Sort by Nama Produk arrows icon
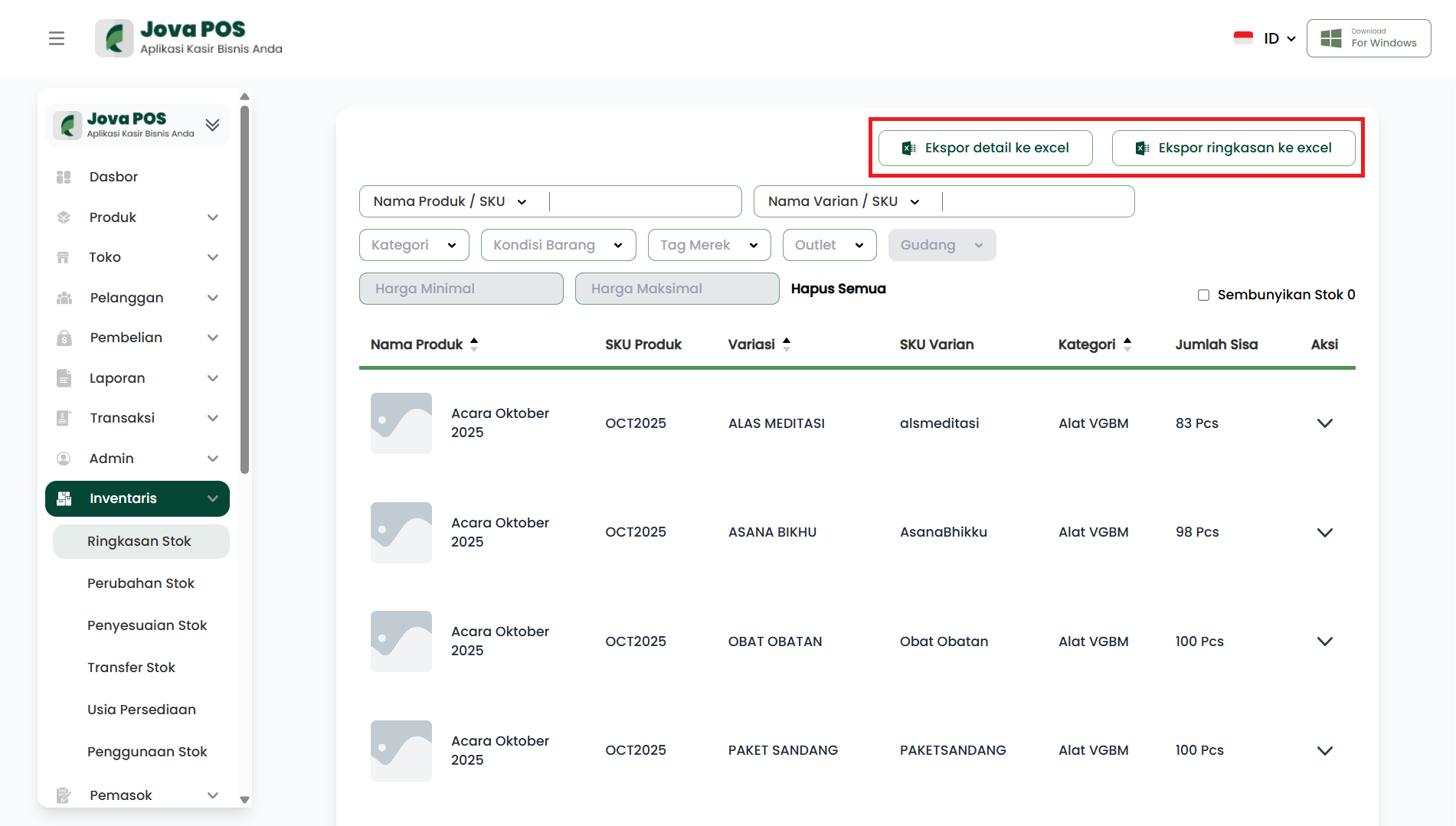This screenshot has width=1456, height=826. (474, 344)
